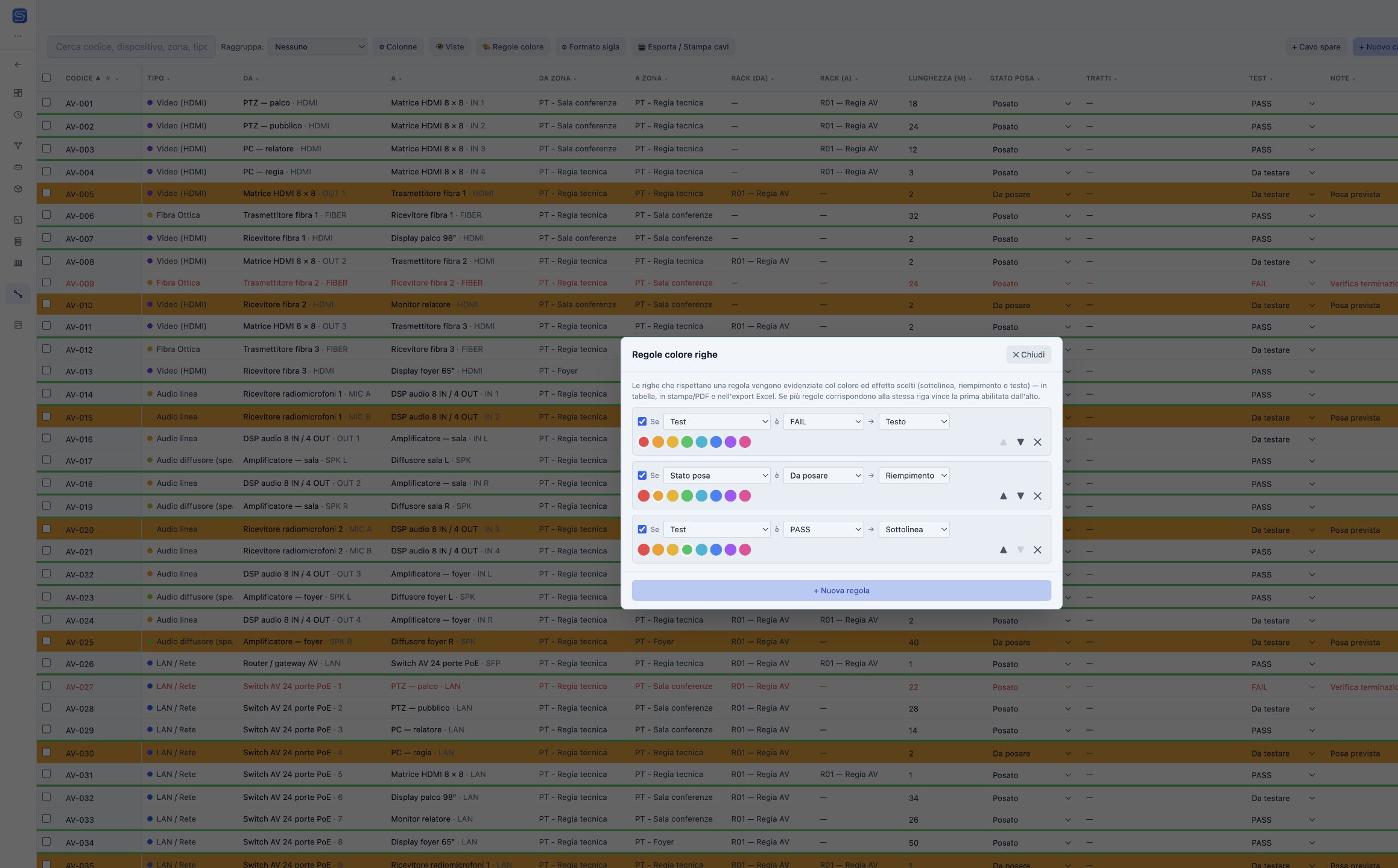Open the Riempimento effect dropdown

(914, 476)
